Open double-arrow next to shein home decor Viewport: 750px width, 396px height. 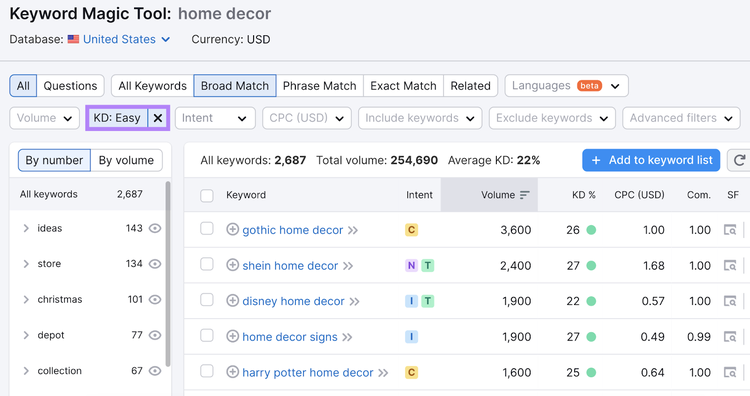pos(348,266)
